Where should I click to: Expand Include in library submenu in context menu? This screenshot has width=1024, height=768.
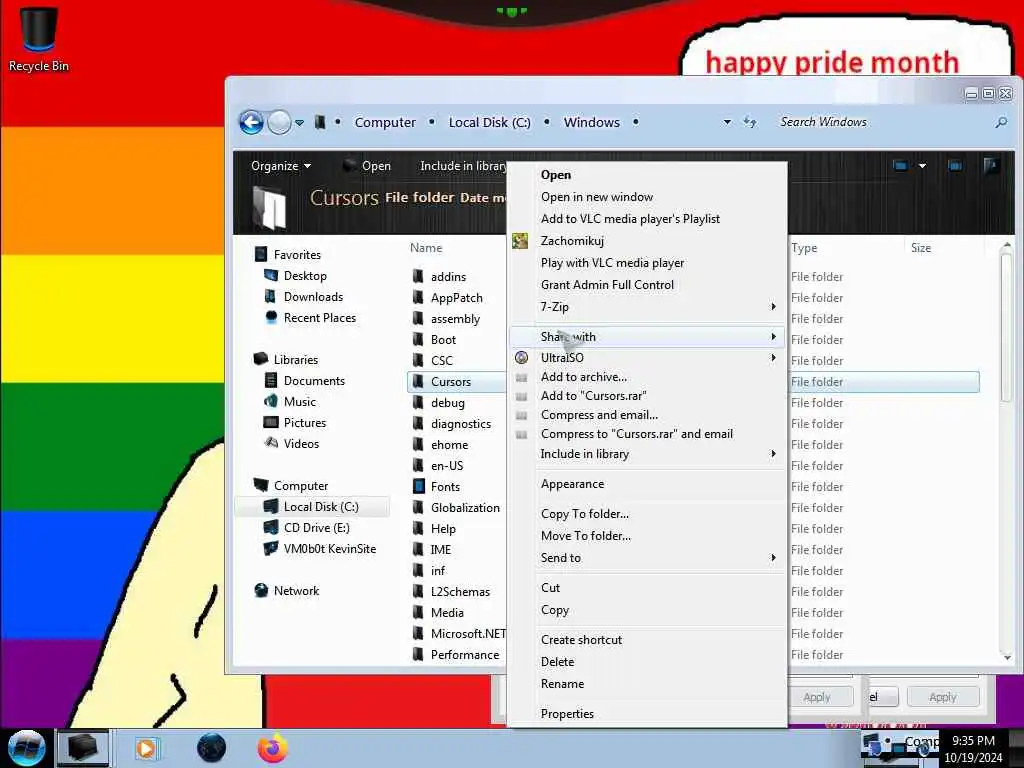click(773, 454)
